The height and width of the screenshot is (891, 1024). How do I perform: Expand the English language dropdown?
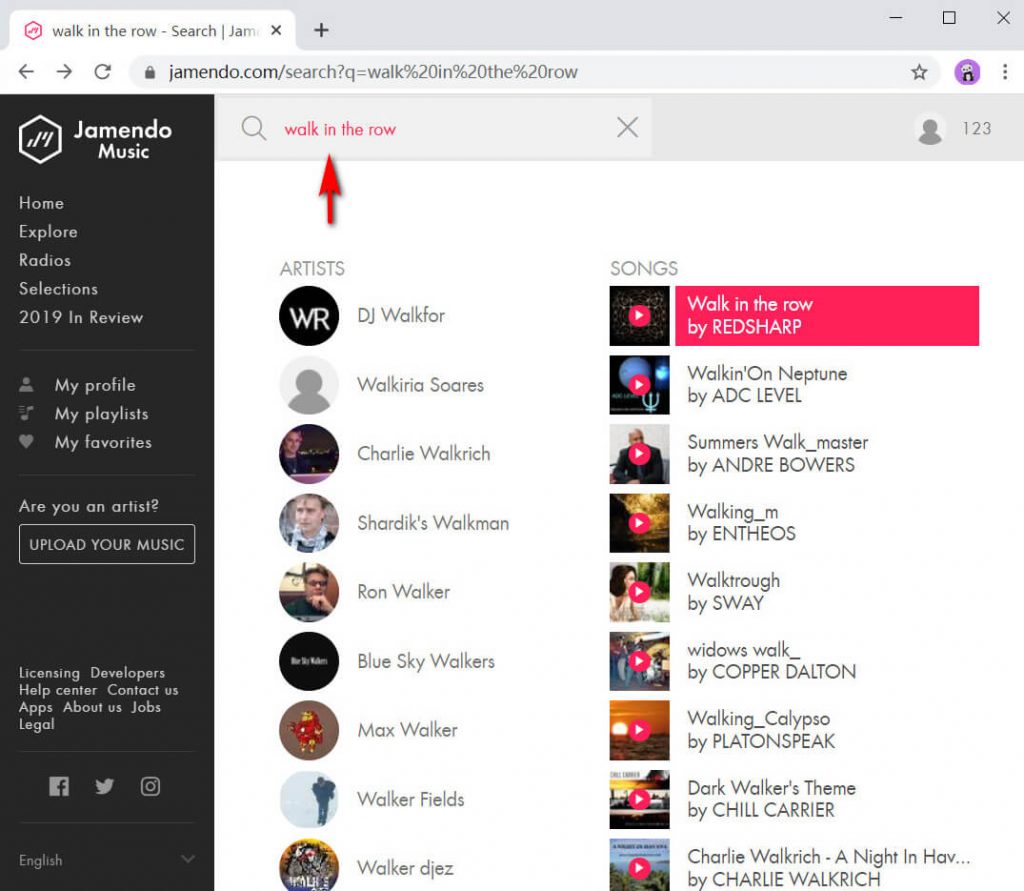[x=187, y=860]
